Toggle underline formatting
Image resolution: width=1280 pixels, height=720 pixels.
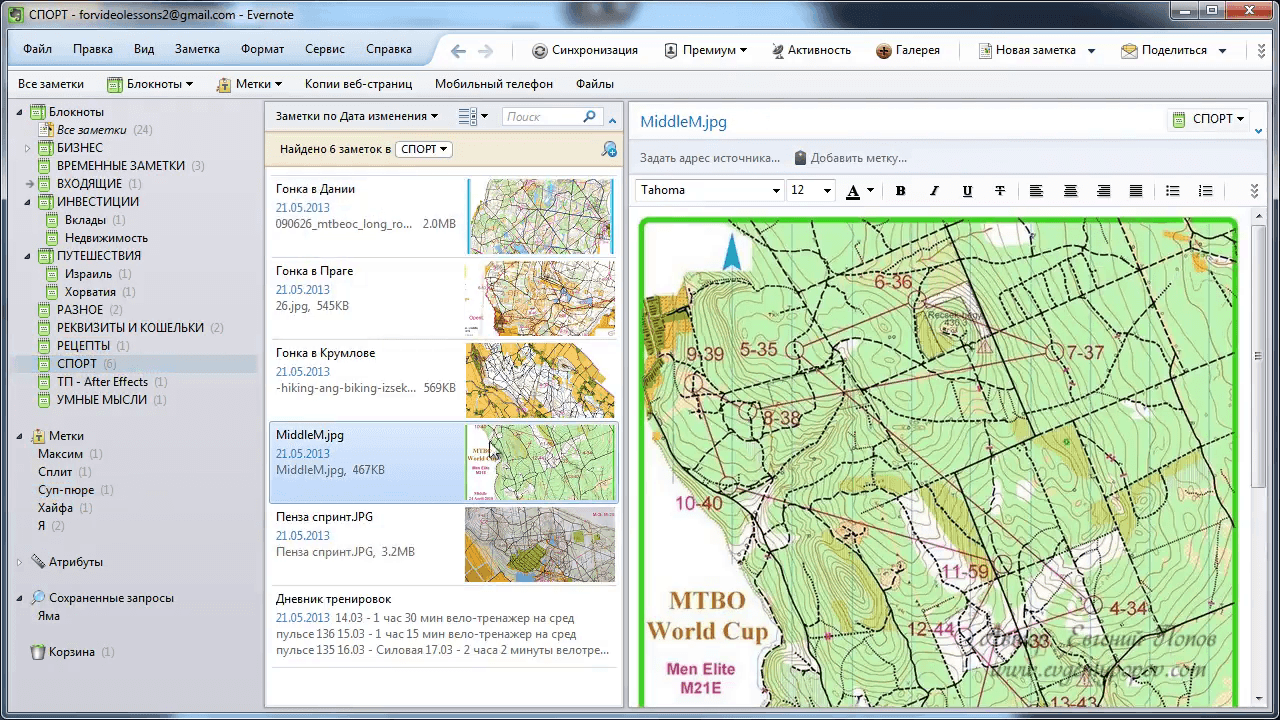tap(967, 191)
